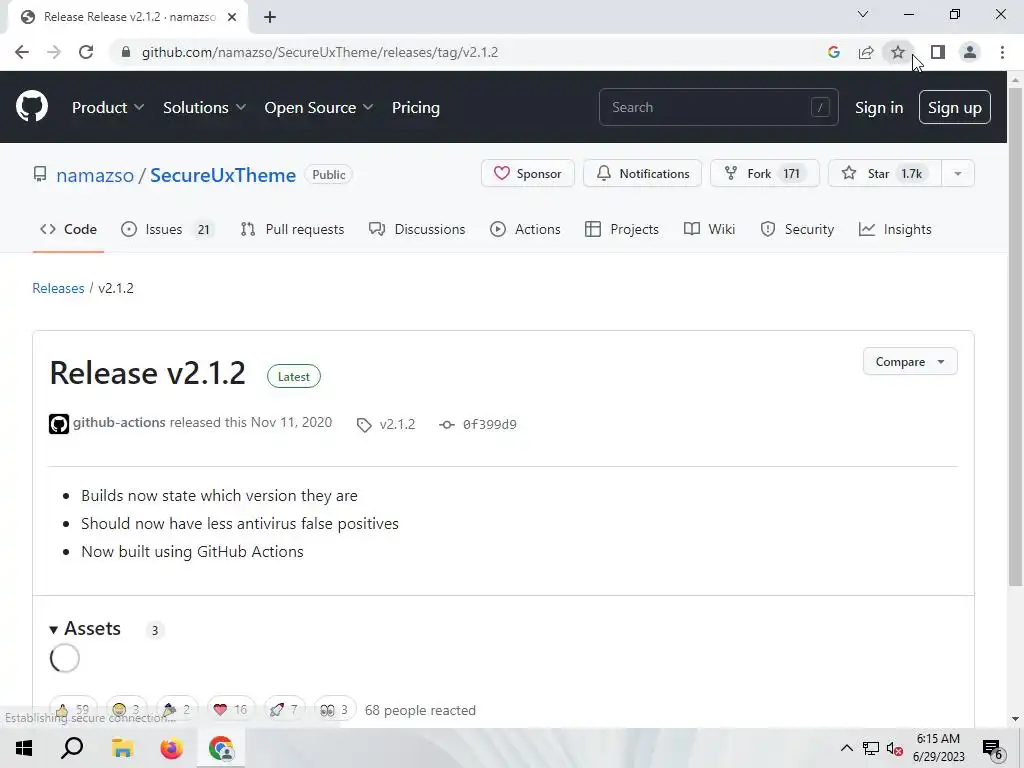Open the dropdown next to Star
Image resolution: width=1024 pixels, height=768 pixels.
pos(958,174)
